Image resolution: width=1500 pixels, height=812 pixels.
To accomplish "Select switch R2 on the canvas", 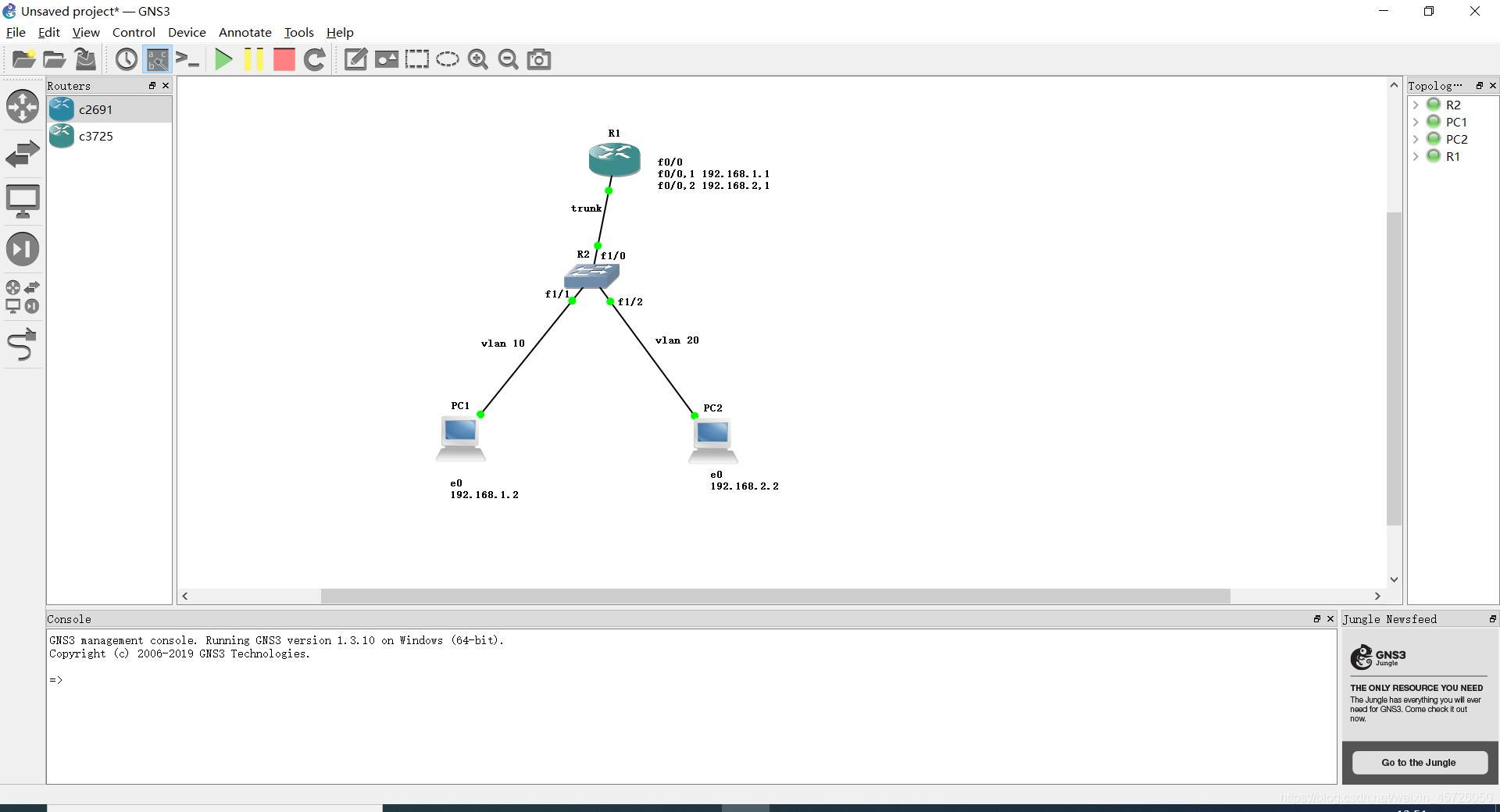I will 591,276.
